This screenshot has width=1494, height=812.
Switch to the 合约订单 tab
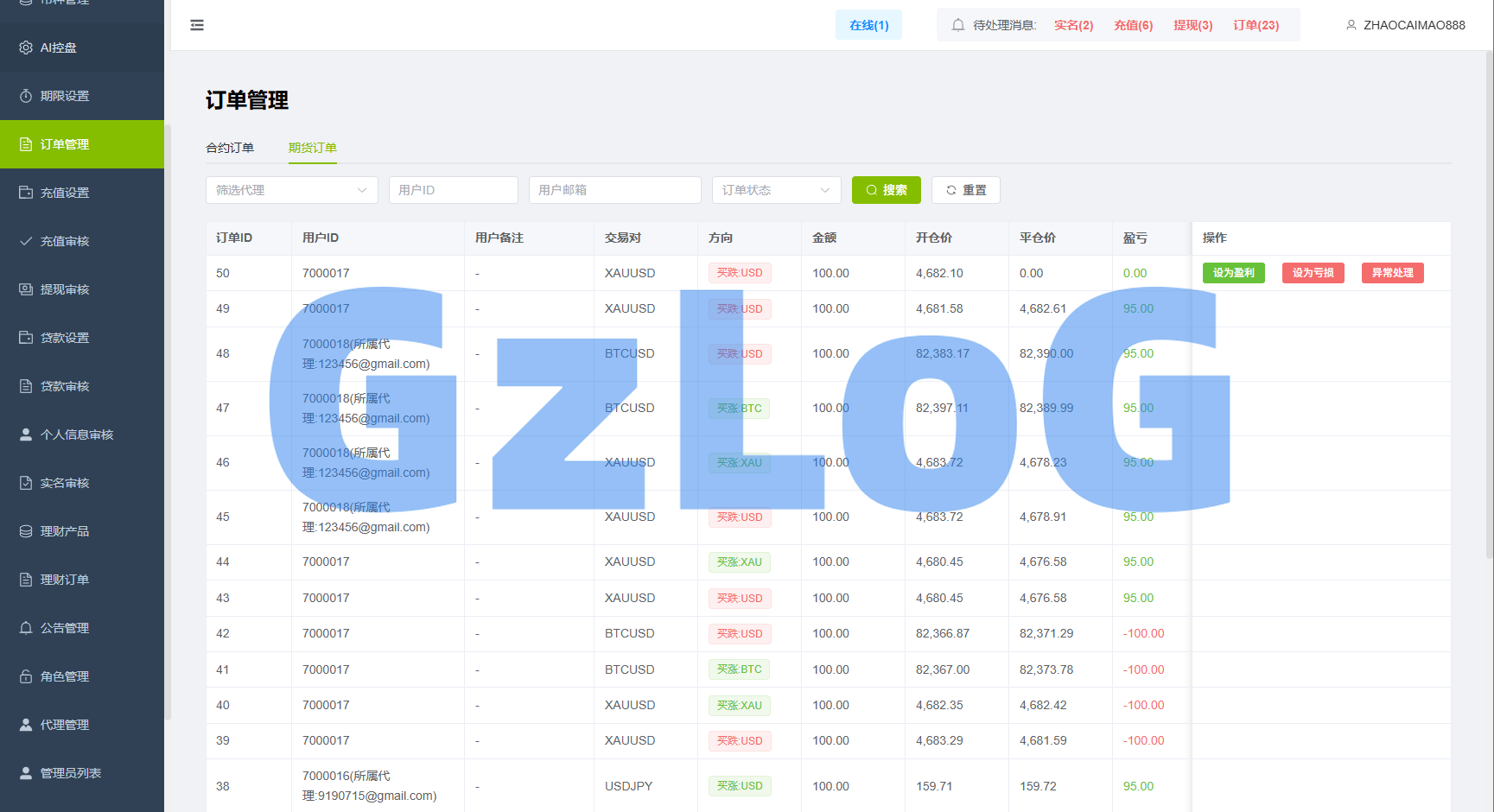pos(230,148)
